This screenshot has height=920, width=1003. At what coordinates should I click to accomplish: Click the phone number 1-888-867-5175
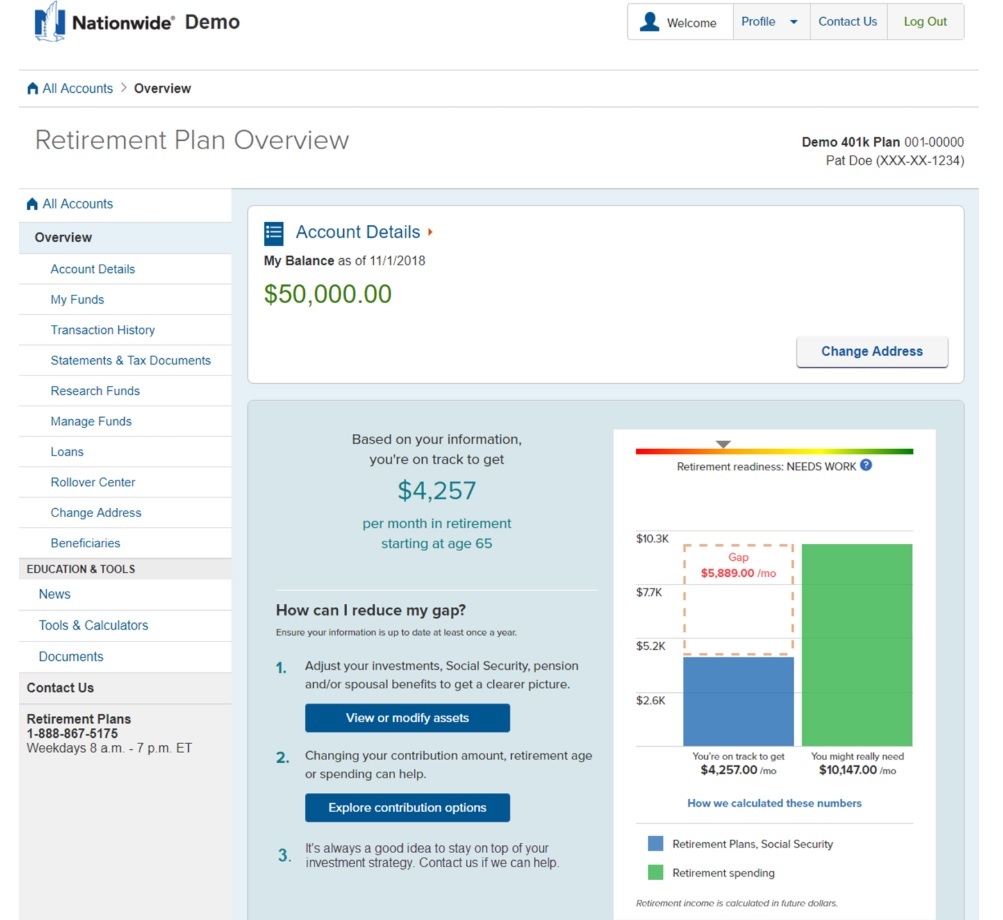(x=72, y=734)
